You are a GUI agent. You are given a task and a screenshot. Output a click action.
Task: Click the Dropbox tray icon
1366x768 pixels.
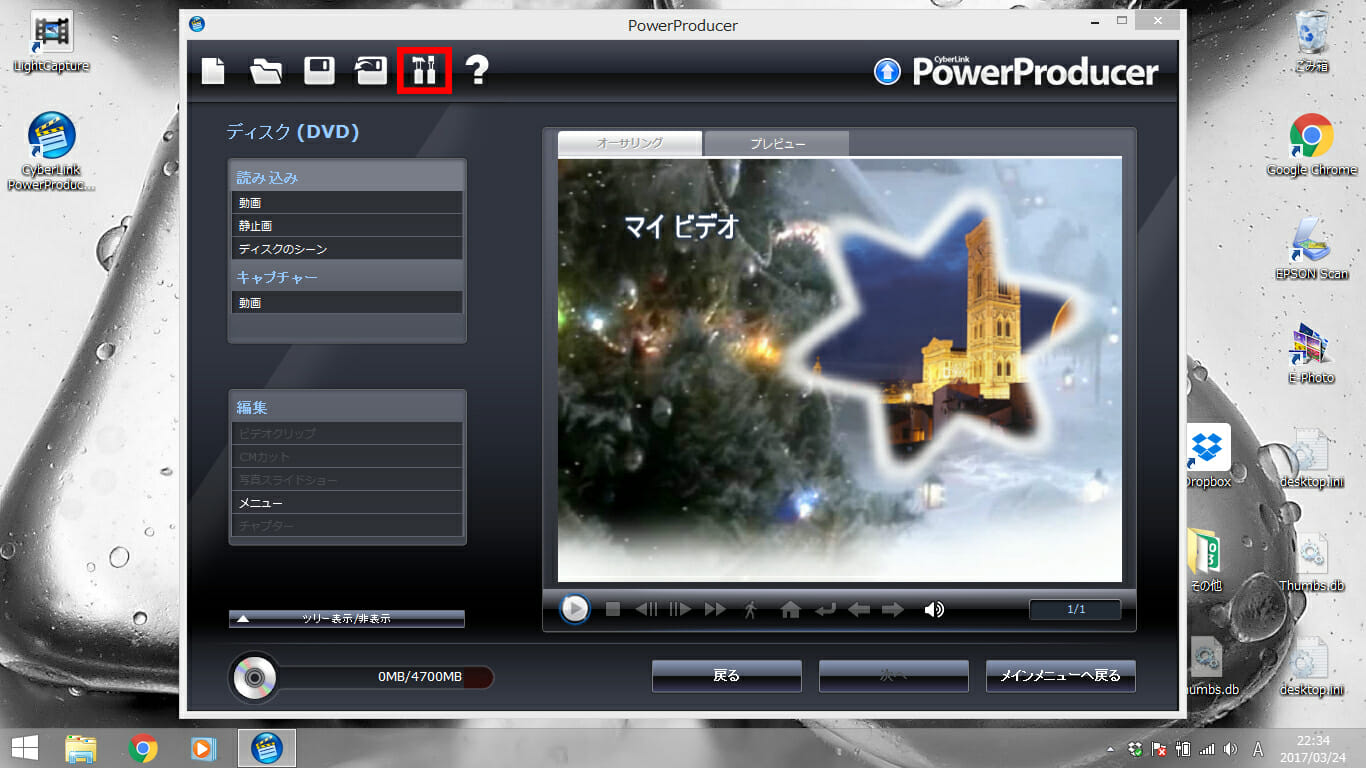[x=1135, y=749]
